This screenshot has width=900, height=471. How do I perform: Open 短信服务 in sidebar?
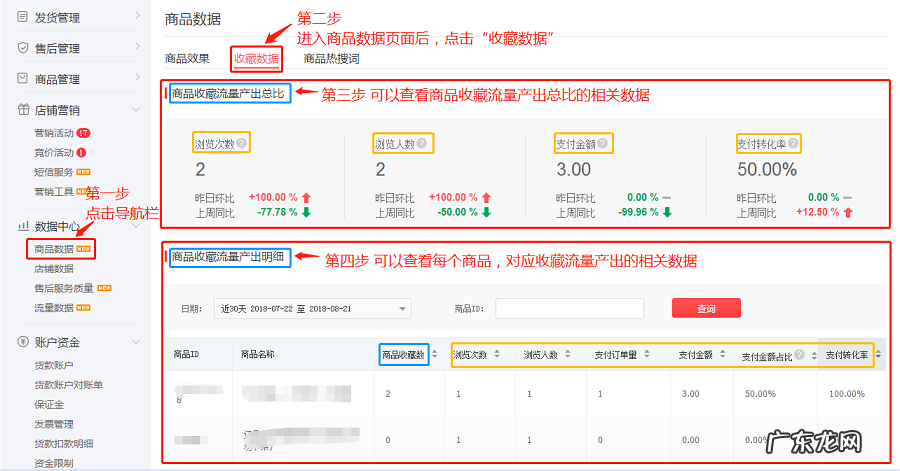pos(54,172)
